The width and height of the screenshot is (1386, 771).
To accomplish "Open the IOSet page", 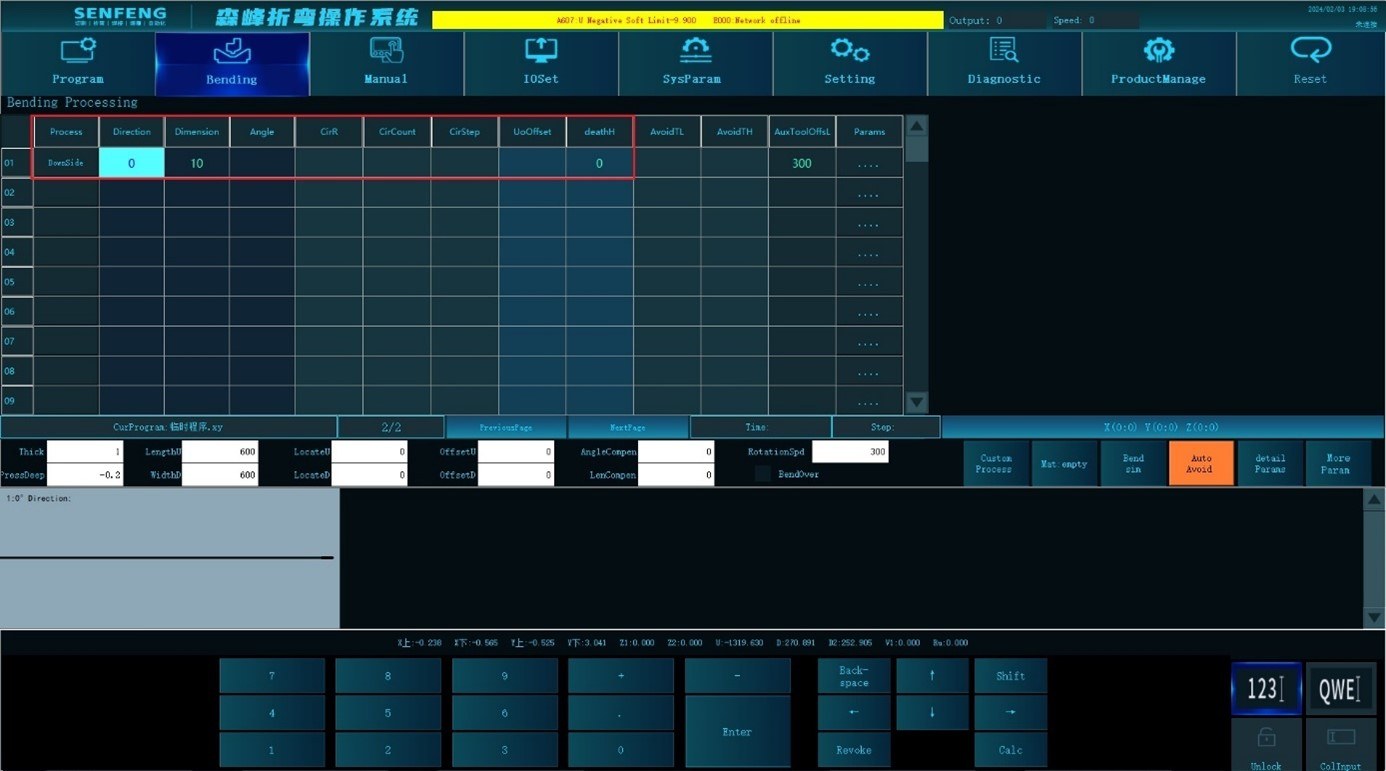I will pos(541,62).
